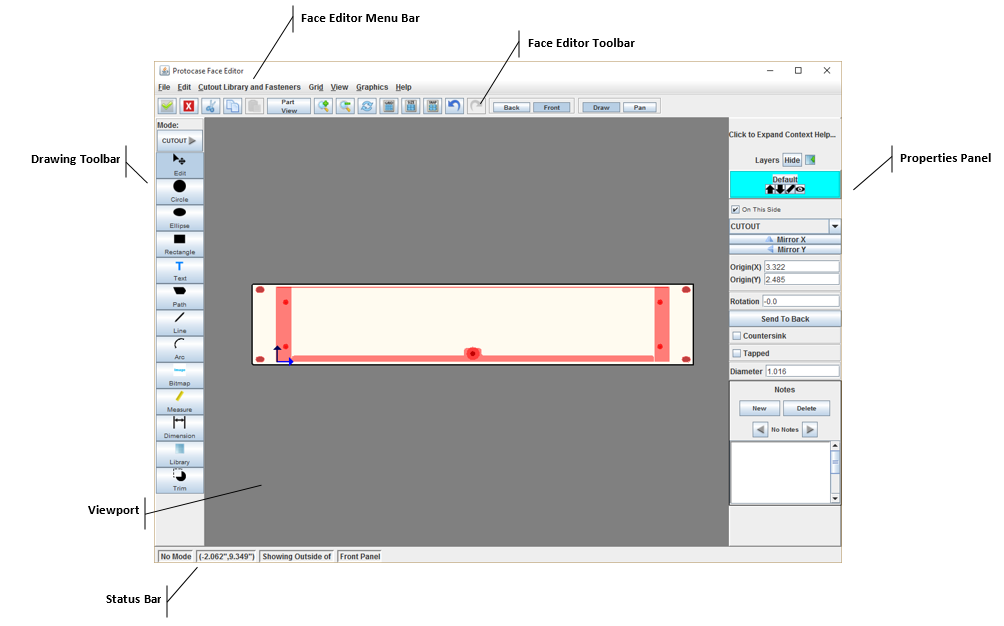This screenshot has height=626, width=1004.
Task: Pick the Dimension tool
Action: point(179,427)
